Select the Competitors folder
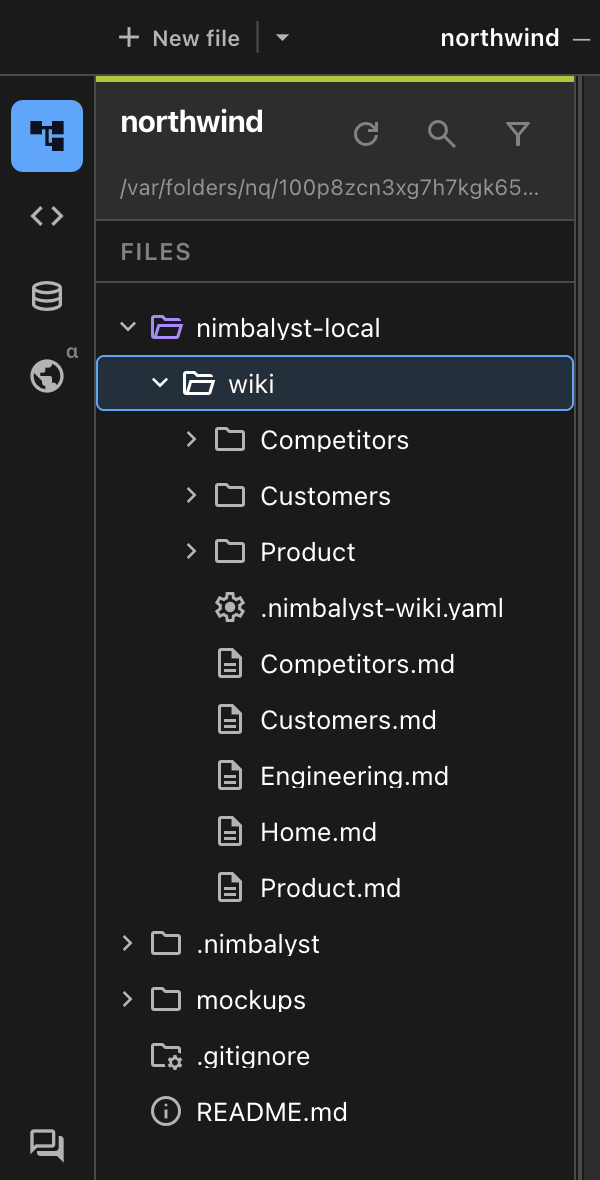Viewport: 600px width, 1180px height. pyautogui.click(x=334, y=439)
